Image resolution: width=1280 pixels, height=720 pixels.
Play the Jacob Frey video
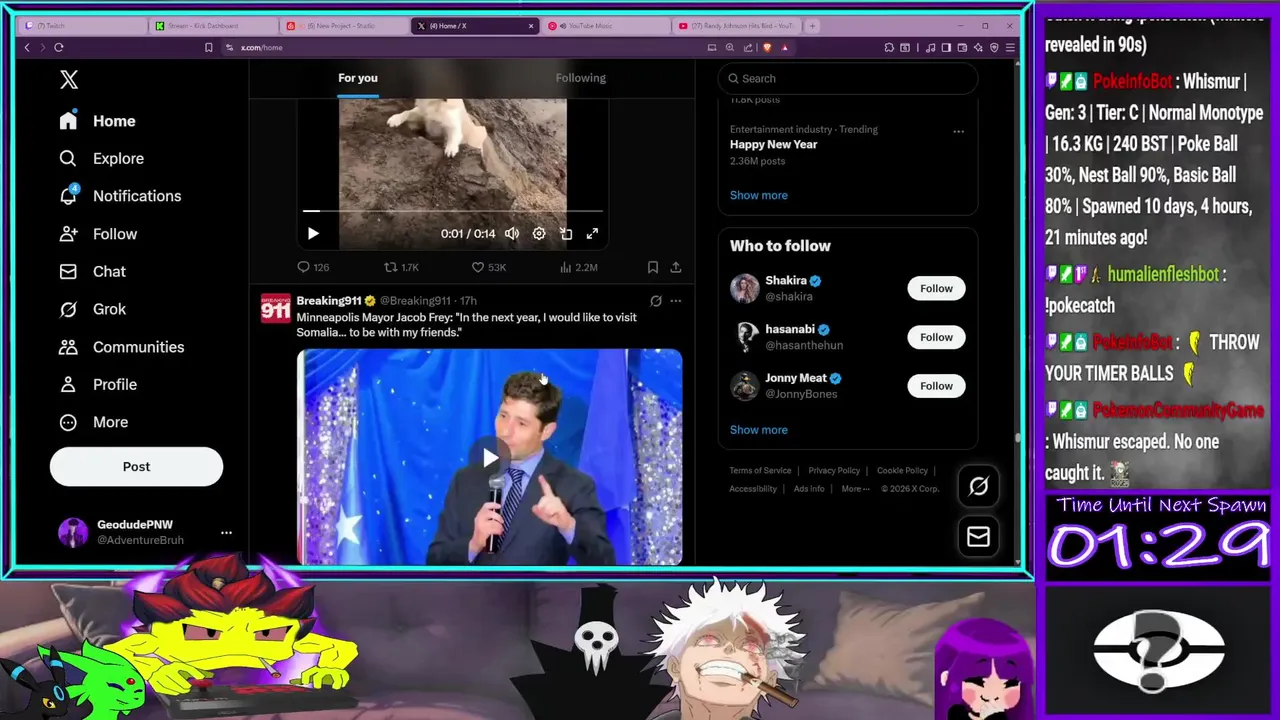pos(490,458)
